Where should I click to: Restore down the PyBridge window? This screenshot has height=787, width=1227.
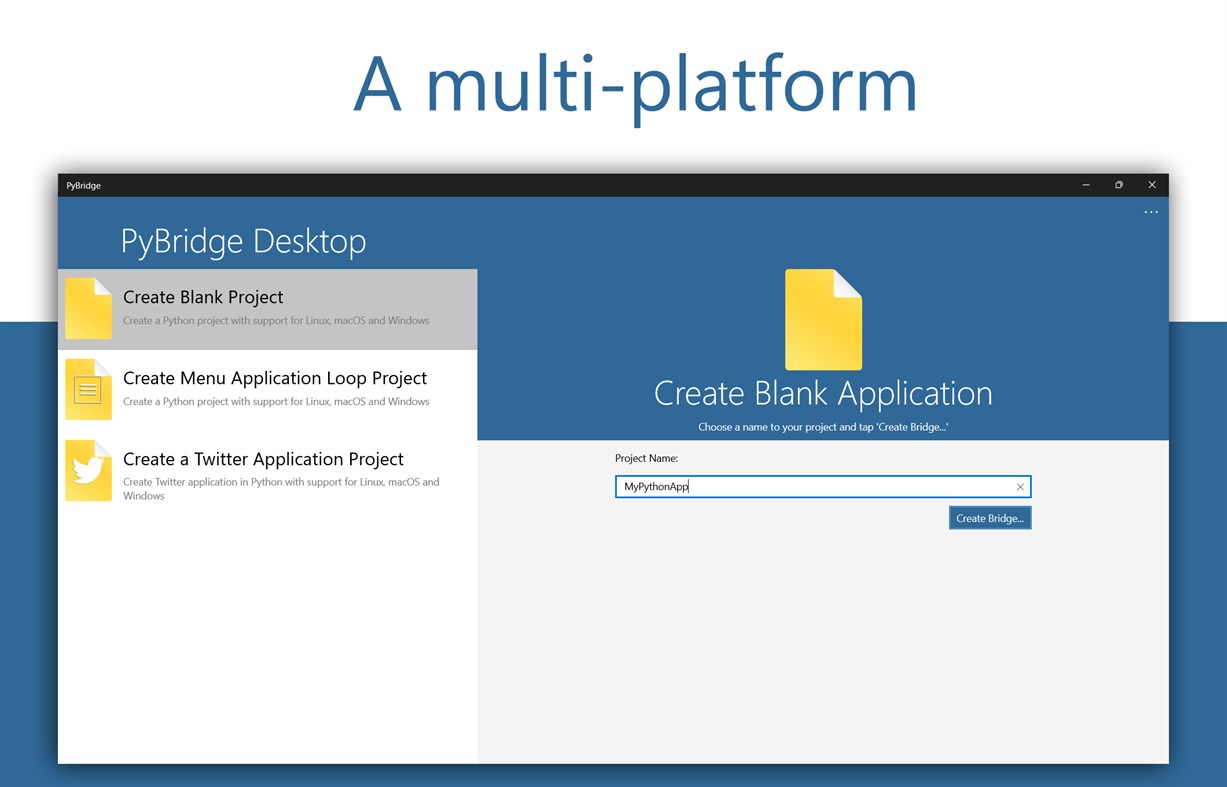tap(1119, 185)
